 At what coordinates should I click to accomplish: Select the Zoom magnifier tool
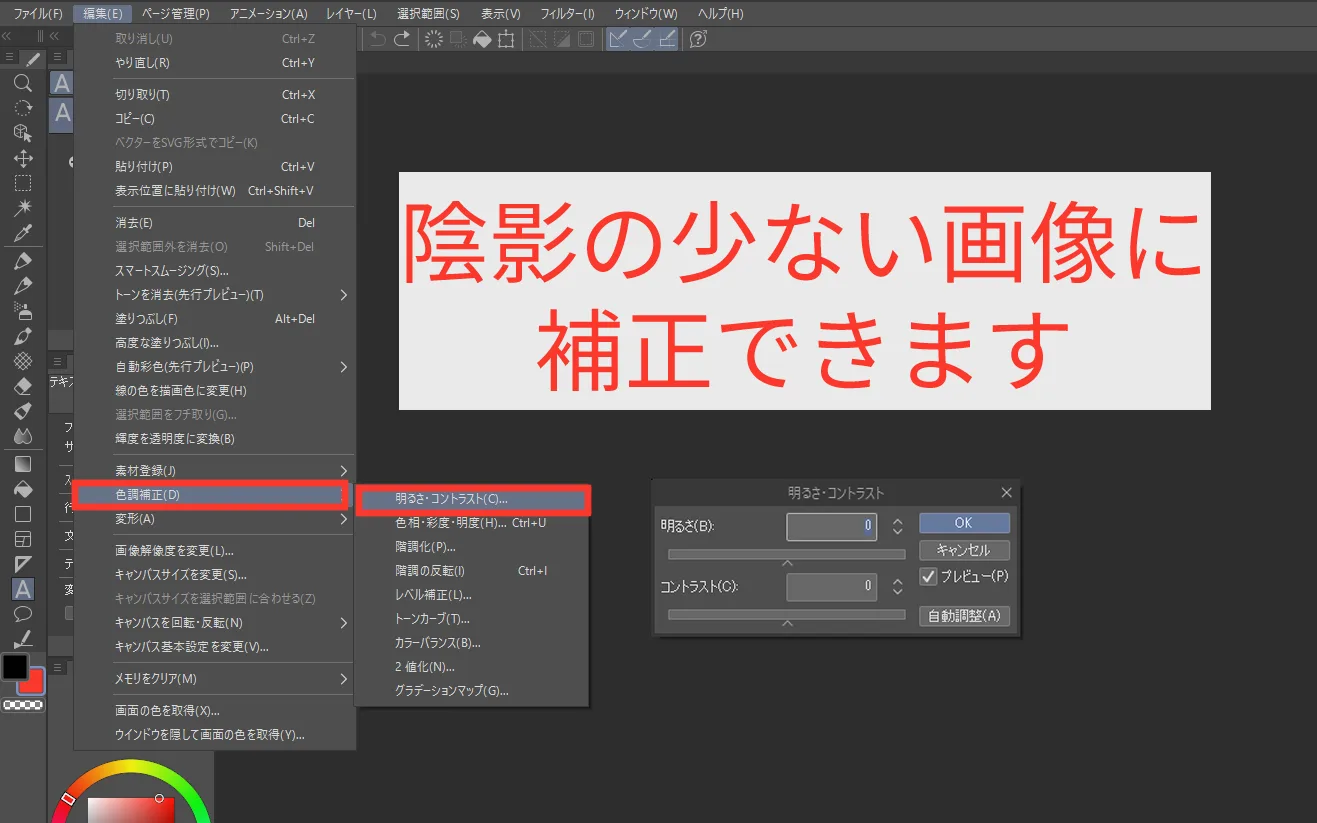[x=23, y=83]
